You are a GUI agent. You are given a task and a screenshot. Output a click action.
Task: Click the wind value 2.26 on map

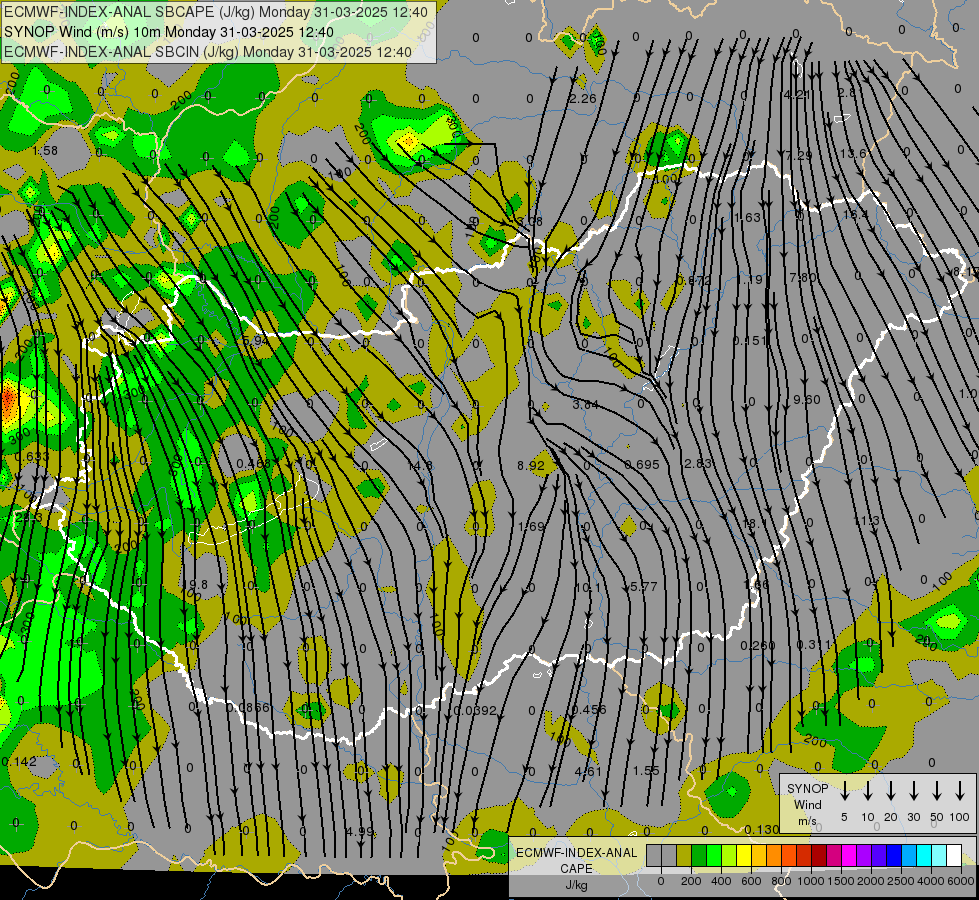coord(583,99)
